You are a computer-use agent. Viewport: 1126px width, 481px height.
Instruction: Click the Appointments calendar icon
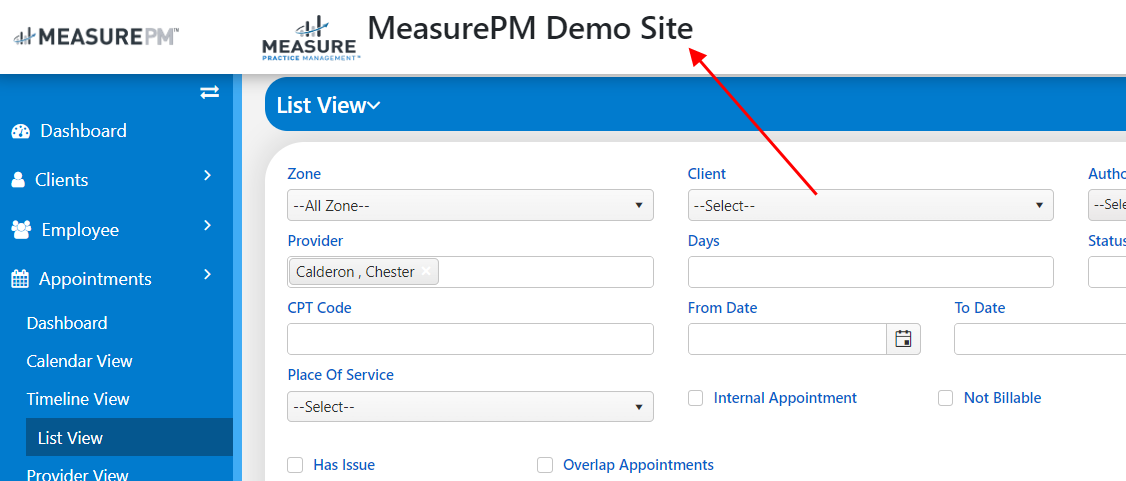pos(20,279)
